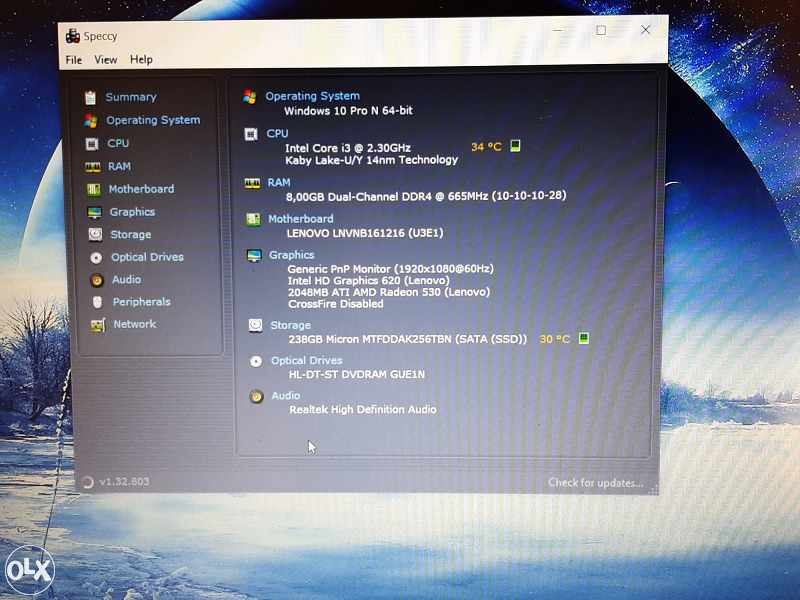Click the 8,00GB Dual-Channel DDR4 text
The image size is (800, 600).
(426, 196)
